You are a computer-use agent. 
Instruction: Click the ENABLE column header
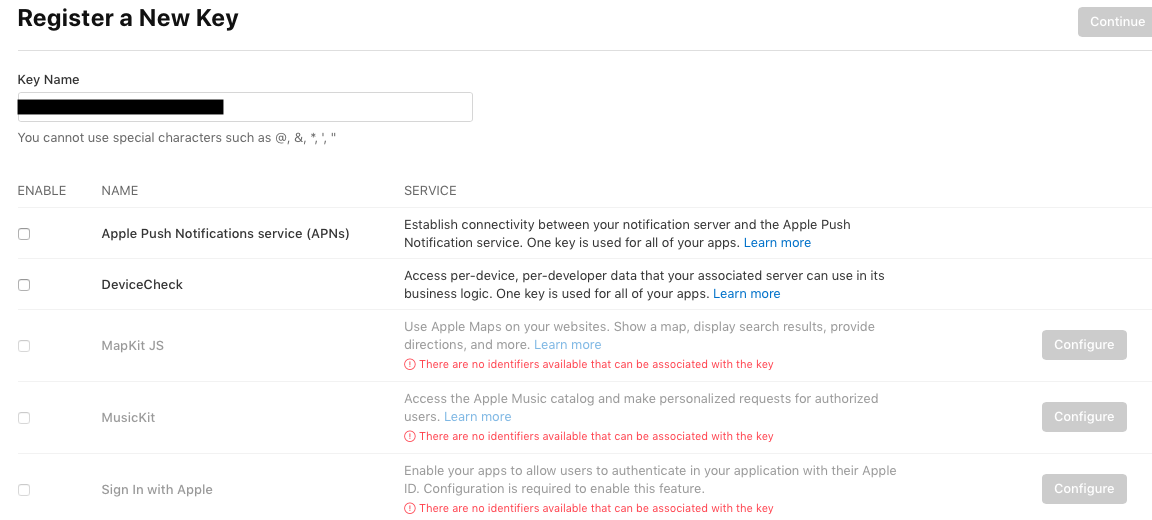point(42,191)
